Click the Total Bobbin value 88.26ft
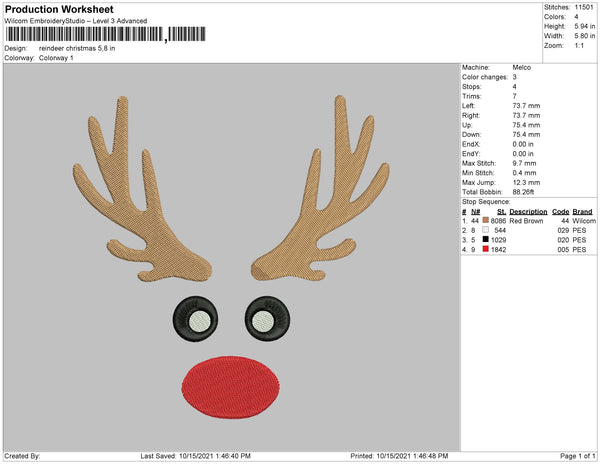Image resolution: width=600 pixels, height=464 pixels. point(523,192)
